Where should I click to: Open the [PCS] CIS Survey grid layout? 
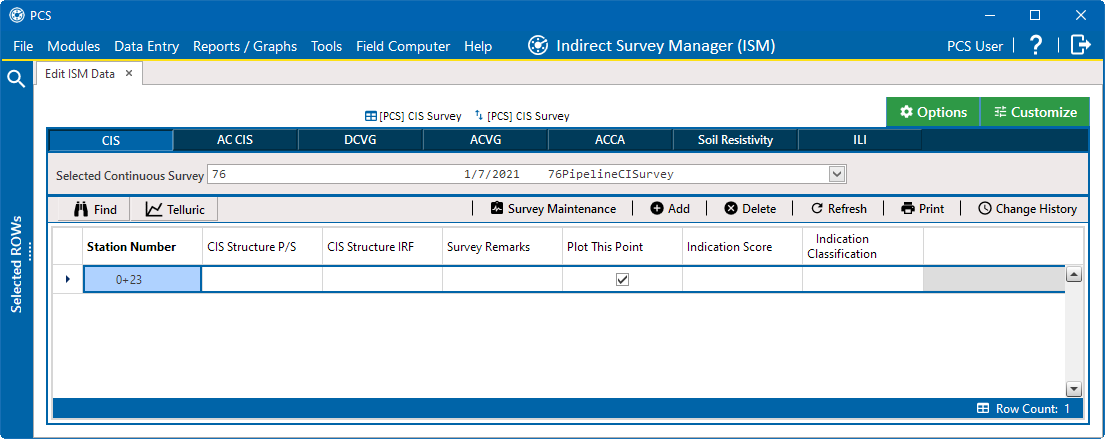coord(413,116)
